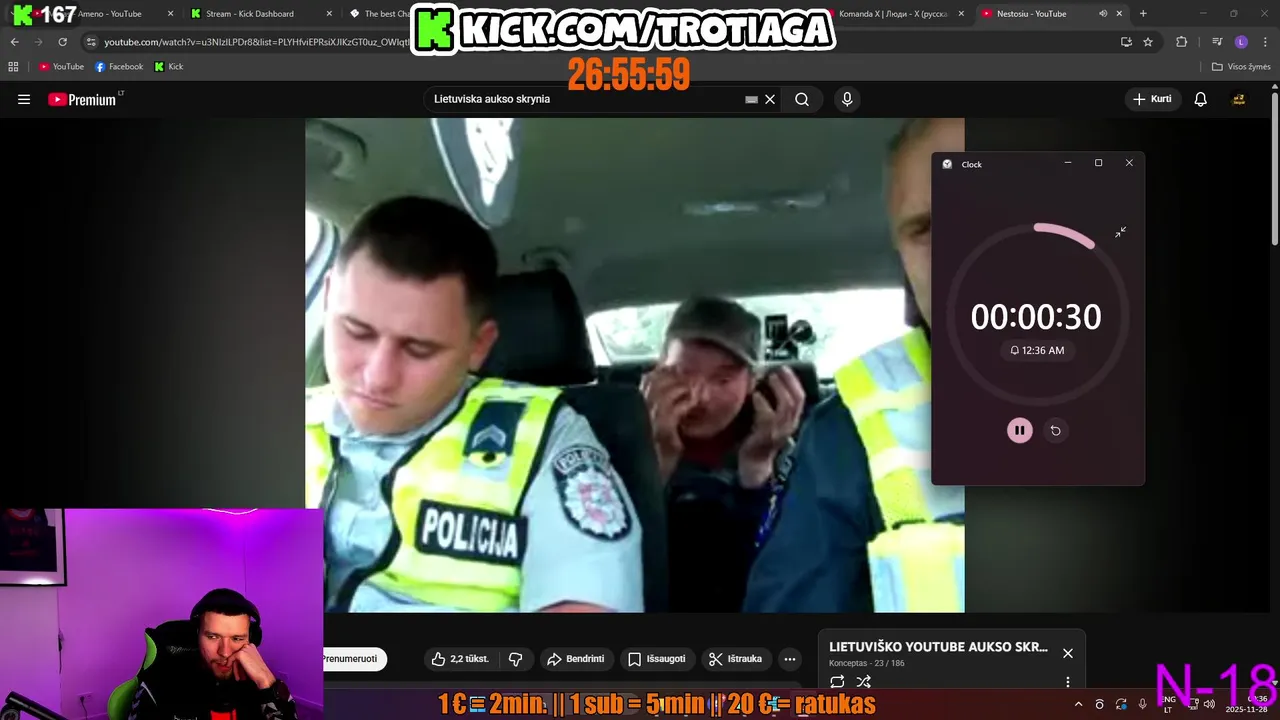Image resolution: width=1280 pixels, height=720 pixels.
Task: Go forward in the browser
Action: tap(38, 42)
